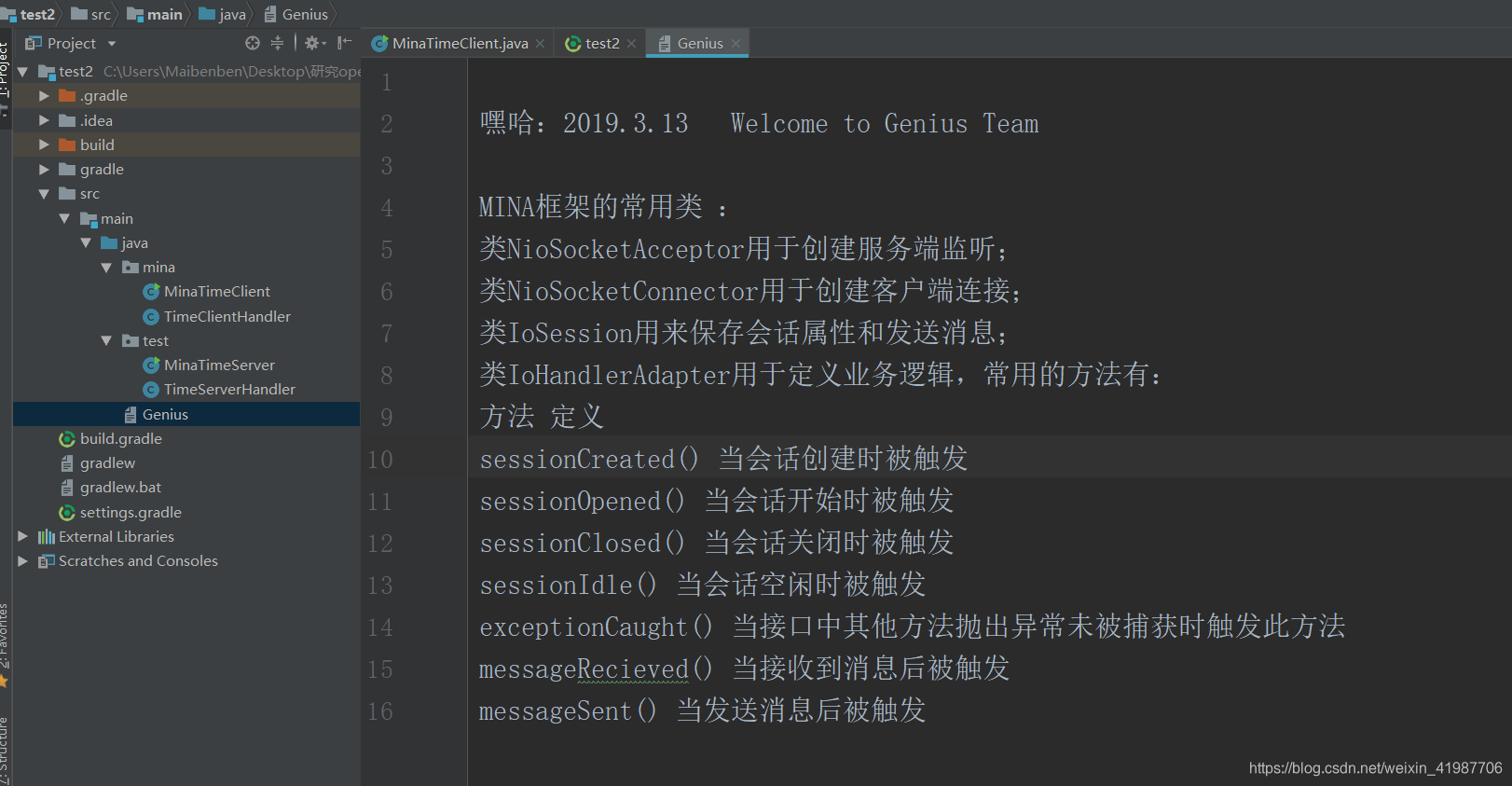
Task: Select settings.gradle file
Action: pos(131,512)
